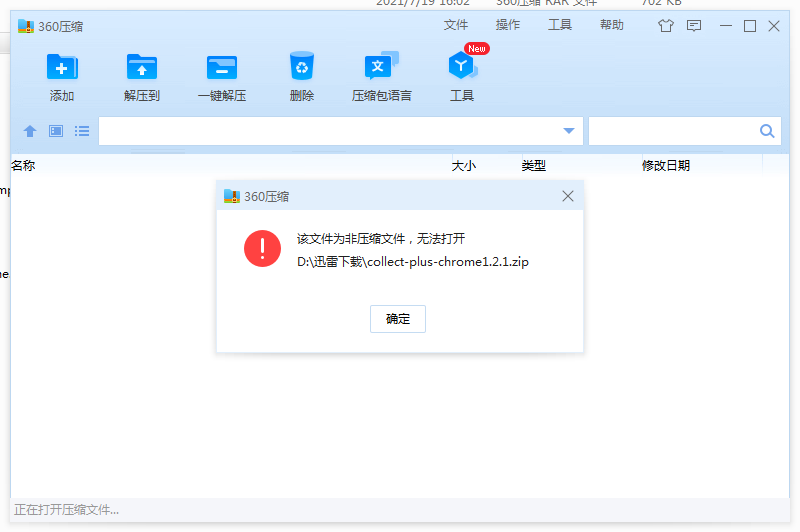Image resolution: width=800 pixels, height=532 pixels.
Task: Click the 删除 (Delete) trash icon
Action: [x=302, y=66]
